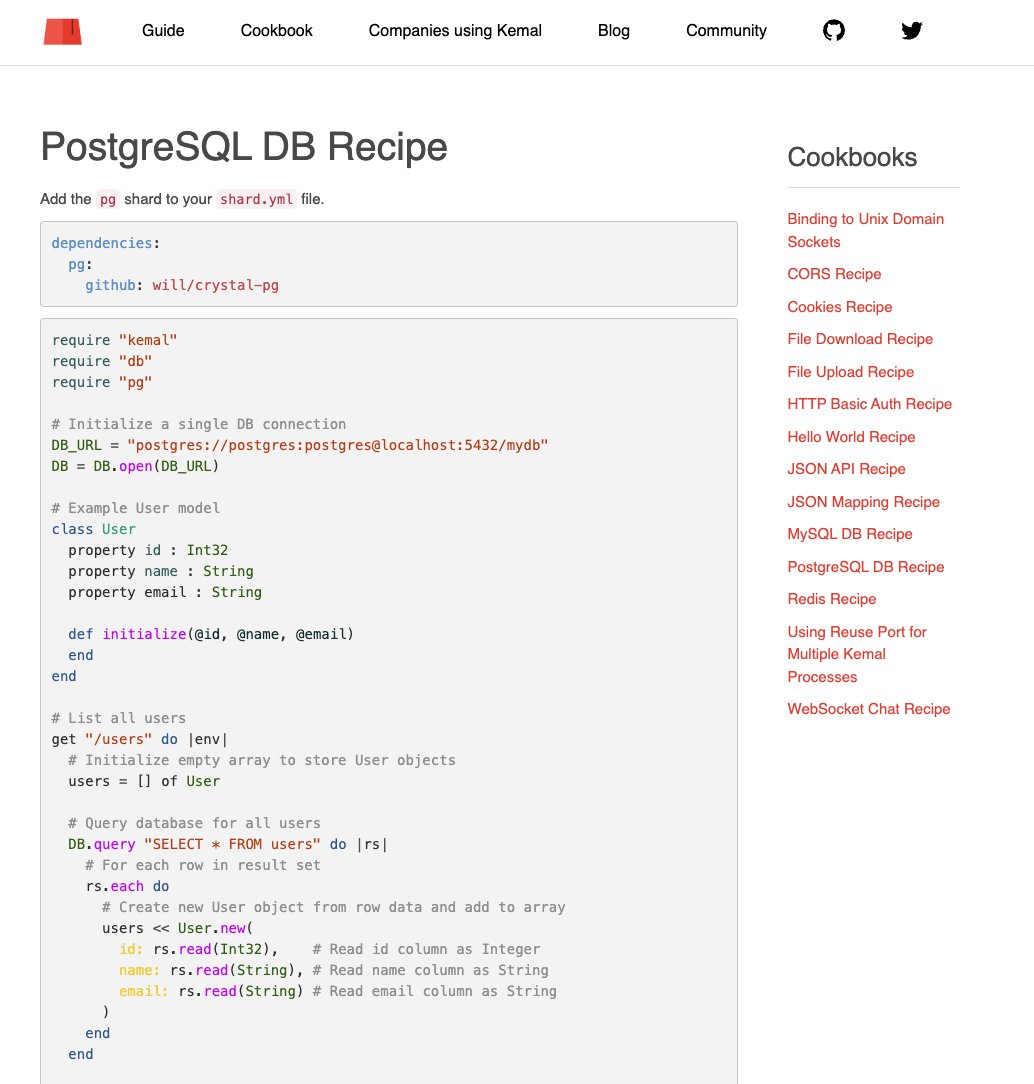Click the red Kemal logo
This screenshot has width=1034, height=1084.
[x=63, y=31]
